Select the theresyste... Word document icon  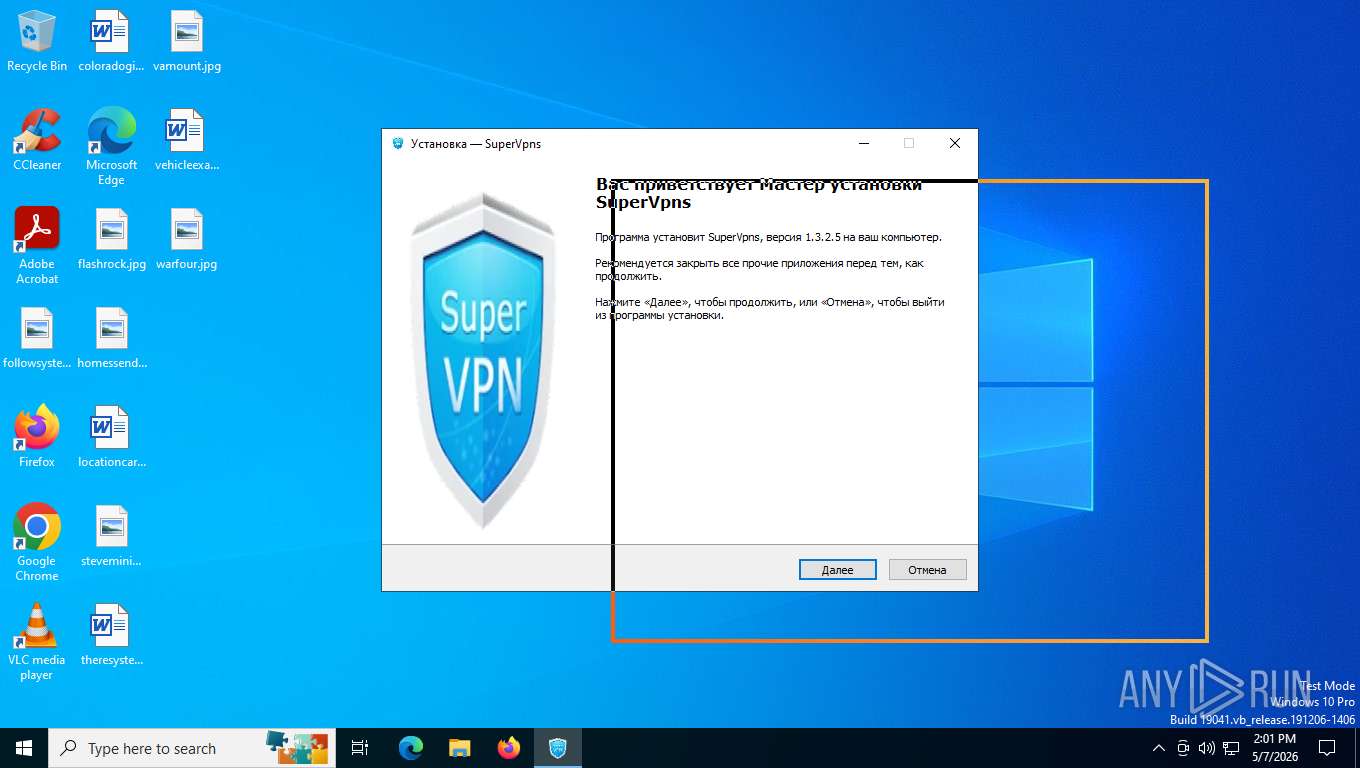pyautogui.click(x=112, y=635)
